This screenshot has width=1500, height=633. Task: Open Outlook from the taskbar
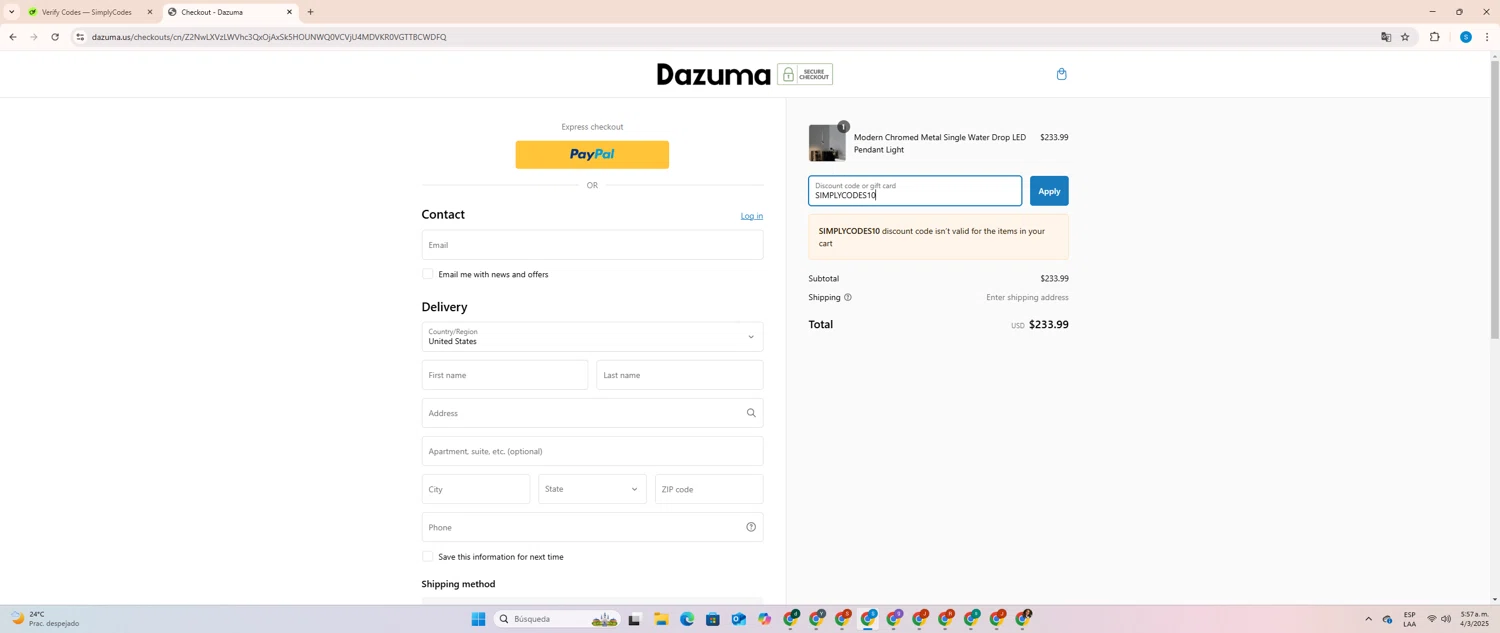click(x=738, y=620)
